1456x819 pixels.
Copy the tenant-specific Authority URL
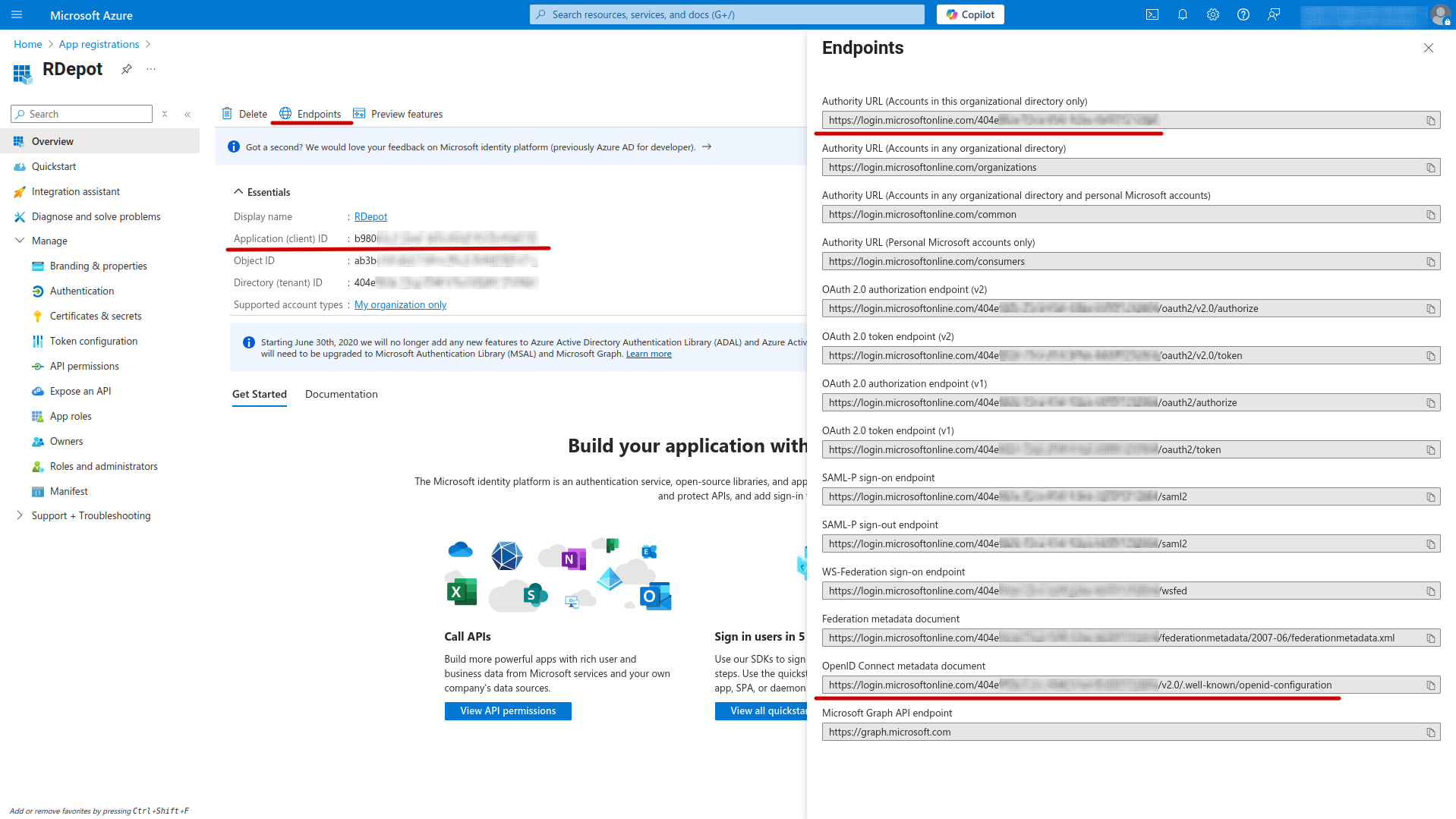1430,120
